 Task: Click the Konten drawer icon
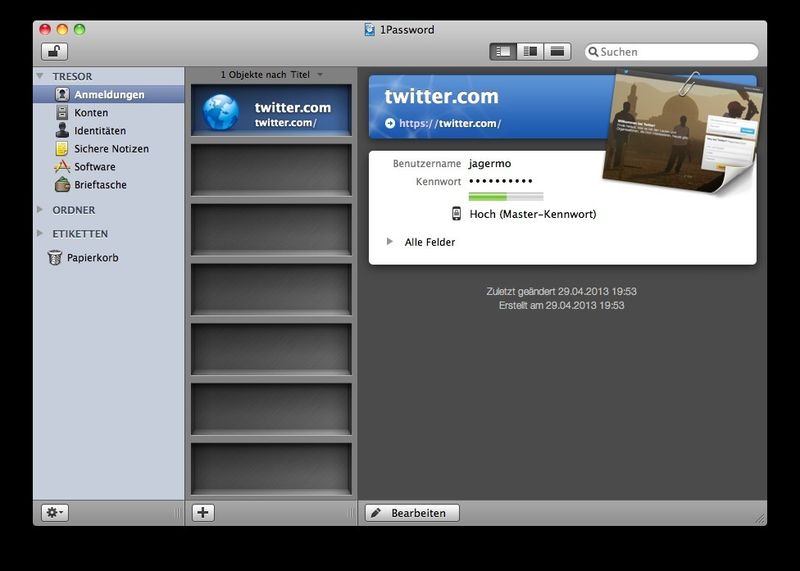[x=62, y=112]
